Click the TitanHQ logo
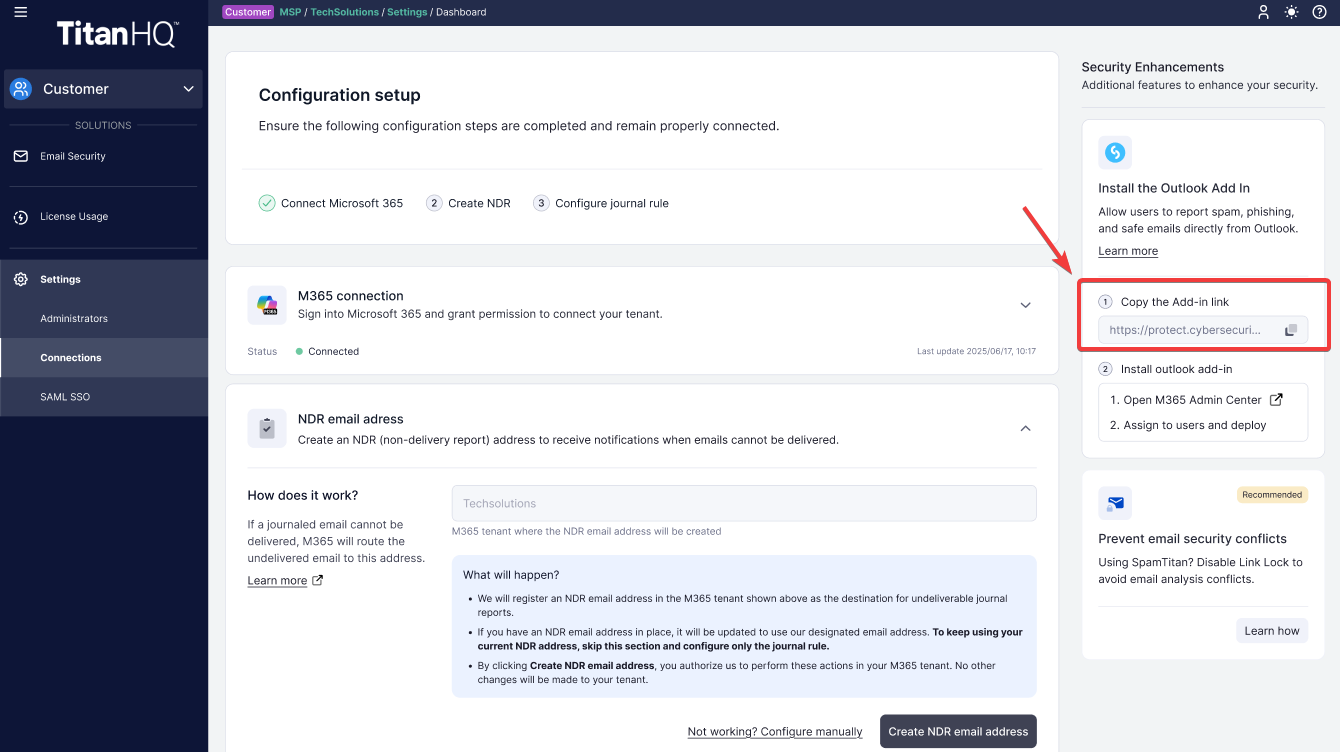 click(x=117, y=34)
